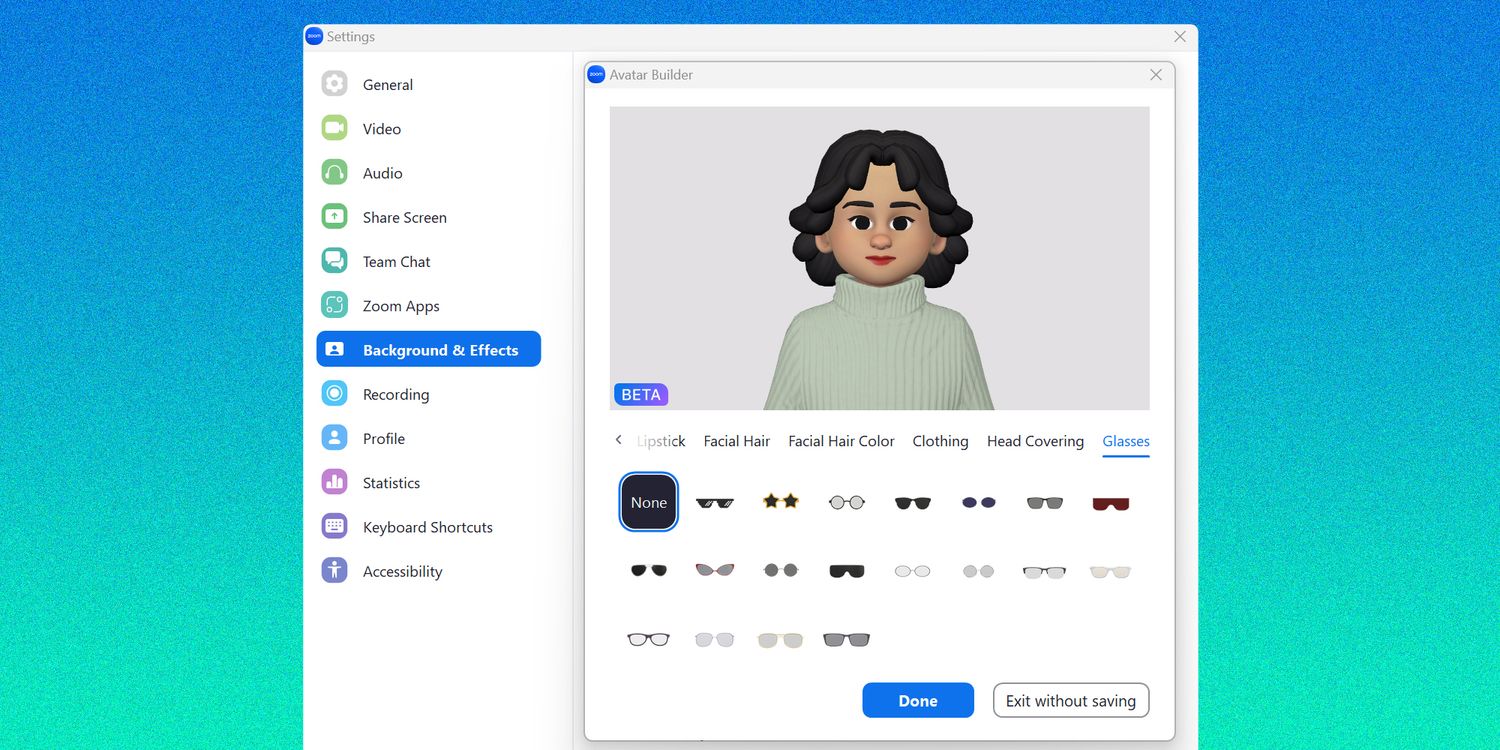Open the Share Screen section
Image resolution: width=1500 pixels, height=750 pixels.
(x=404, y=217)
